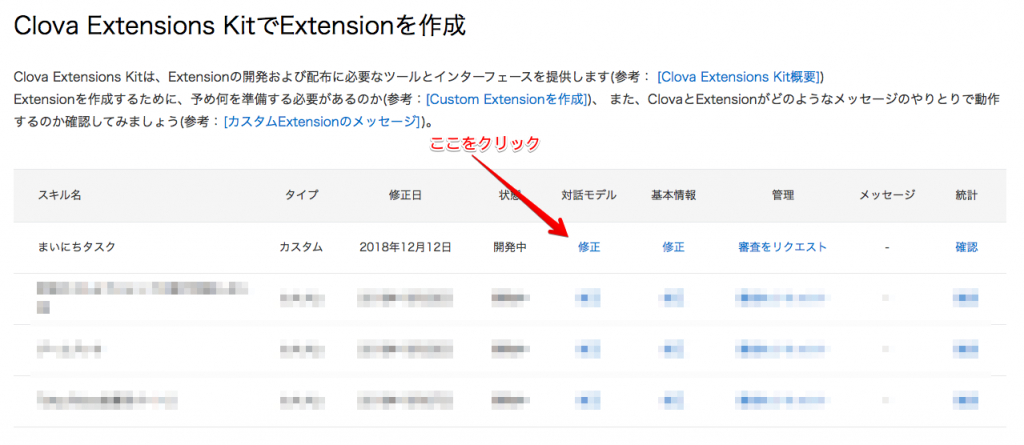Open the Clova Extensions Kit概要 link
This screenshot has width=1024, height=445.
(x=740, y=76)
